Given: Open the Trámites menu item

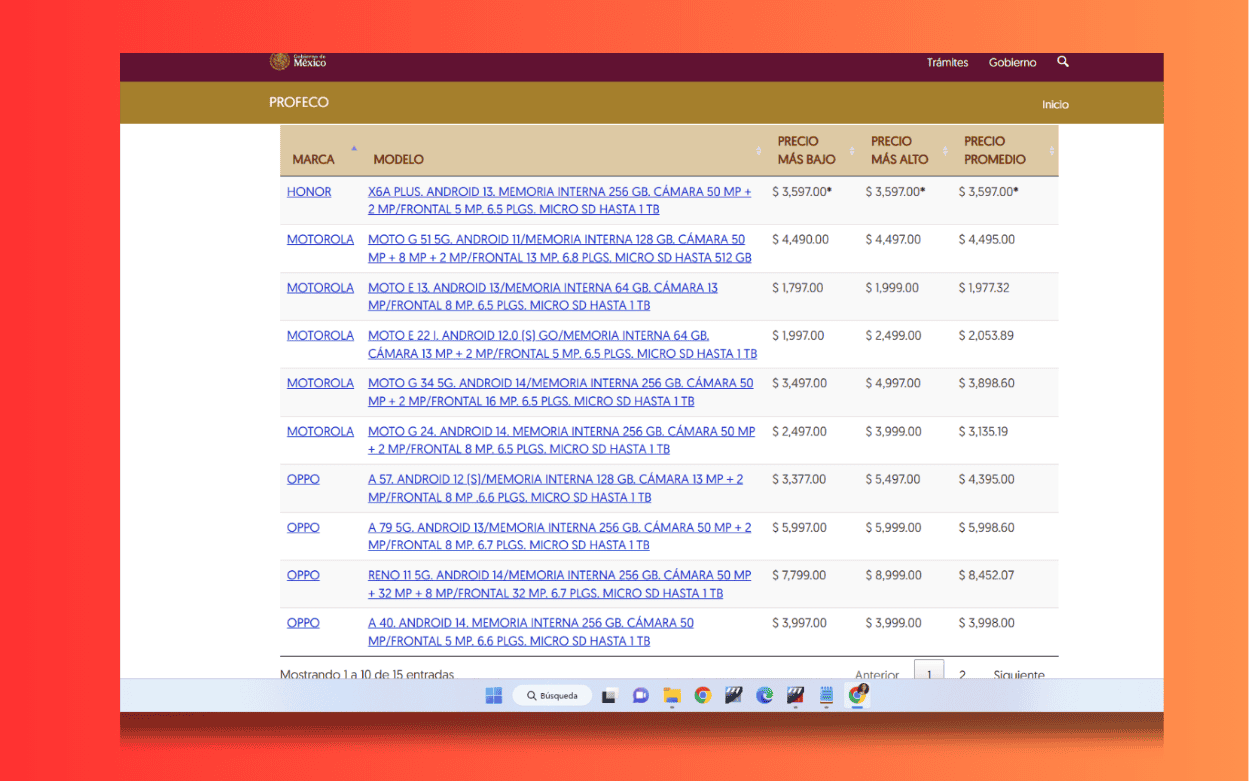Looking at the screenshot, I should (947, 63).
